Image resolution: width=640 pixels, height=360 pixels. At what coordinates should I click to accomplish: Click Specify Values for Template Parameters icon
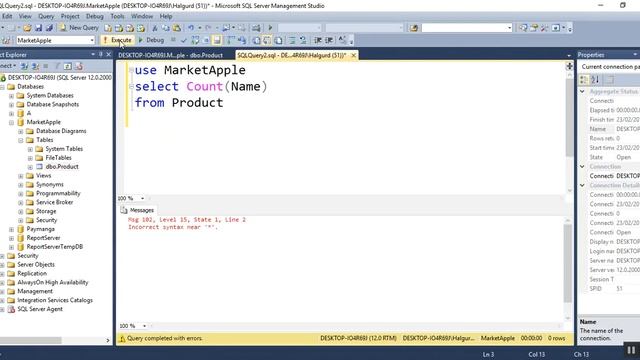(342, 40)
